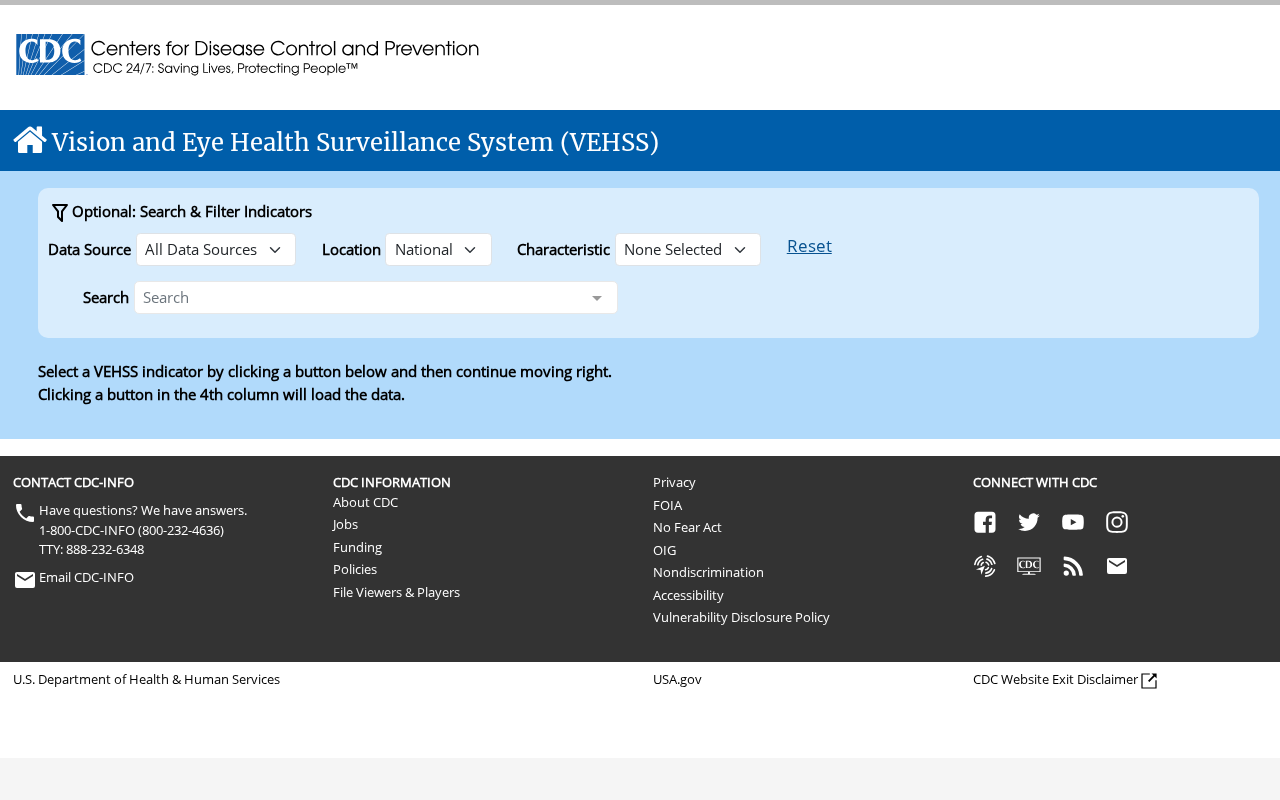Expand the Characteristic dropdown

tap(687, 250)
